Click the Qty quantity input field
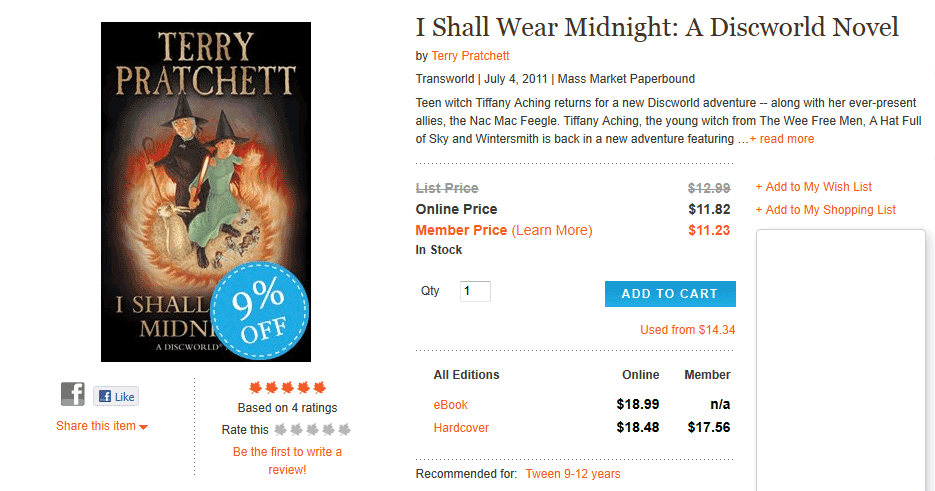The height and width of the screenshot is (491, 935). (x=475, y=292)
